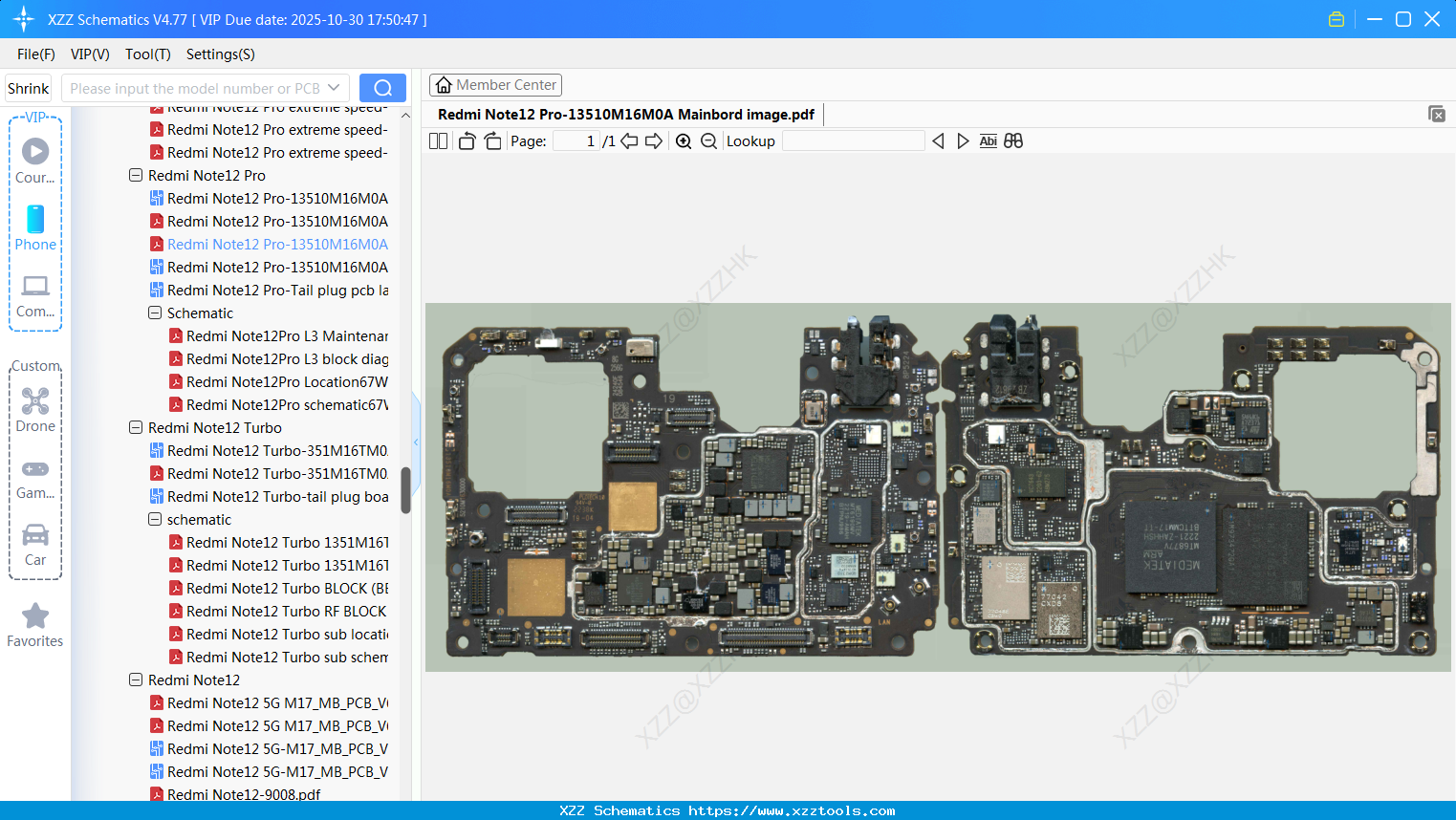This screenshot has width=1456, height=820.
Task: Open the Phone category in the VIP sidebar
Action: tap(35, 229)
